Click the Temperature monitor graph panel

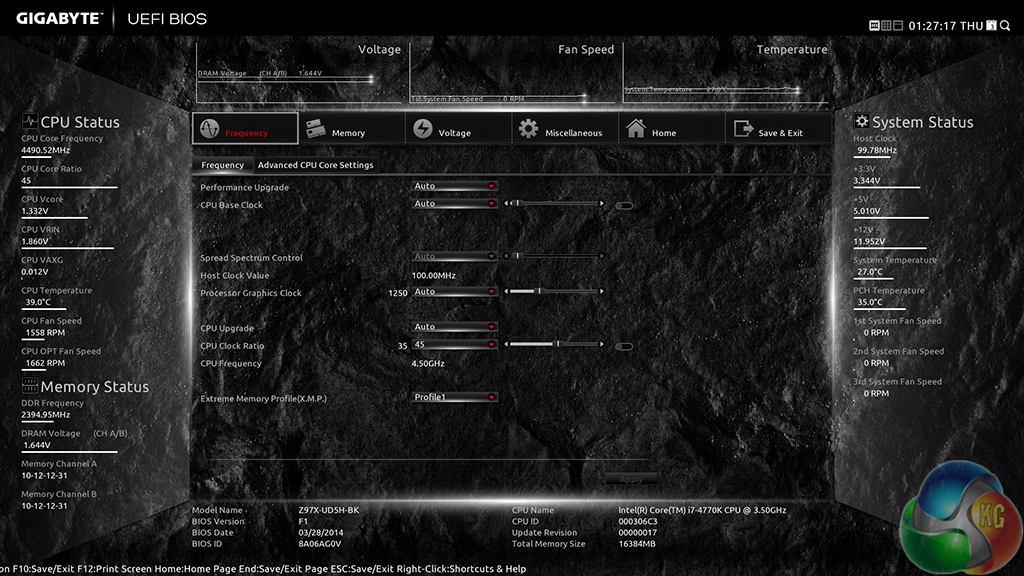[x=728, y=72]
